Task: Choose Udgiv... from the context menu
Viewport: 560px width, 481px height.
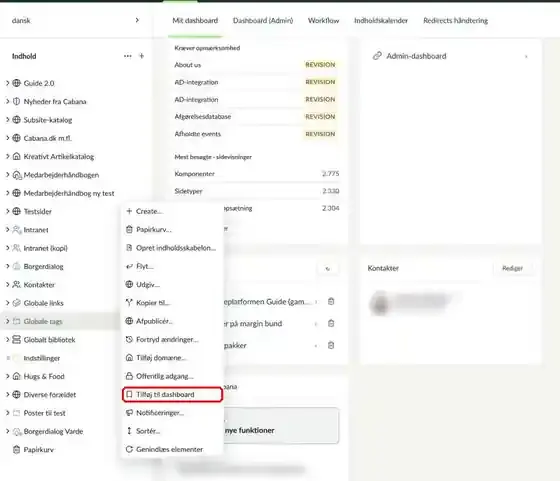Action: point(172,285)
